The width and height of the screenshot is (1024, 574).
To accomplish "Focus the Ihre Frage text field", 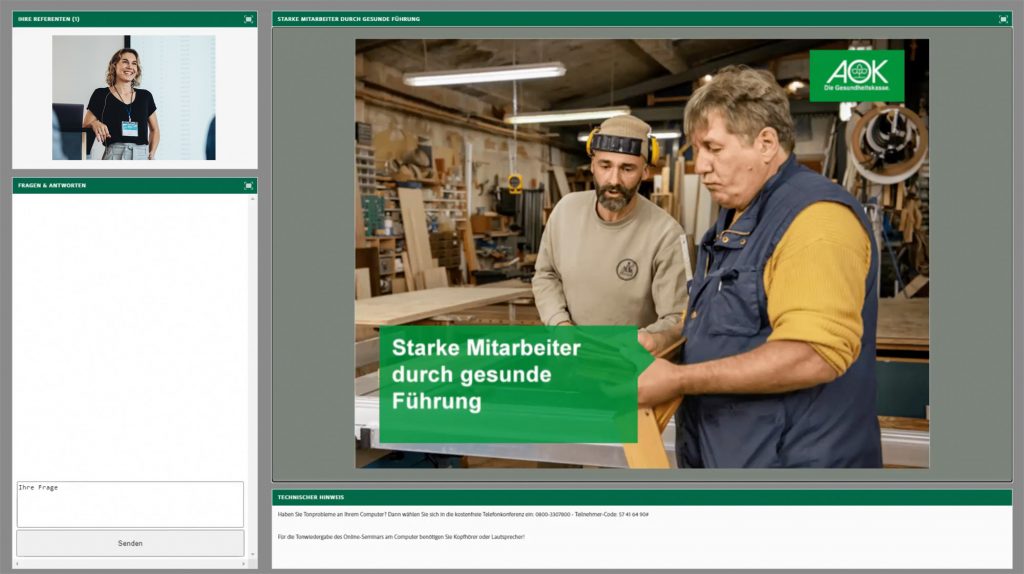I will 130,505.
